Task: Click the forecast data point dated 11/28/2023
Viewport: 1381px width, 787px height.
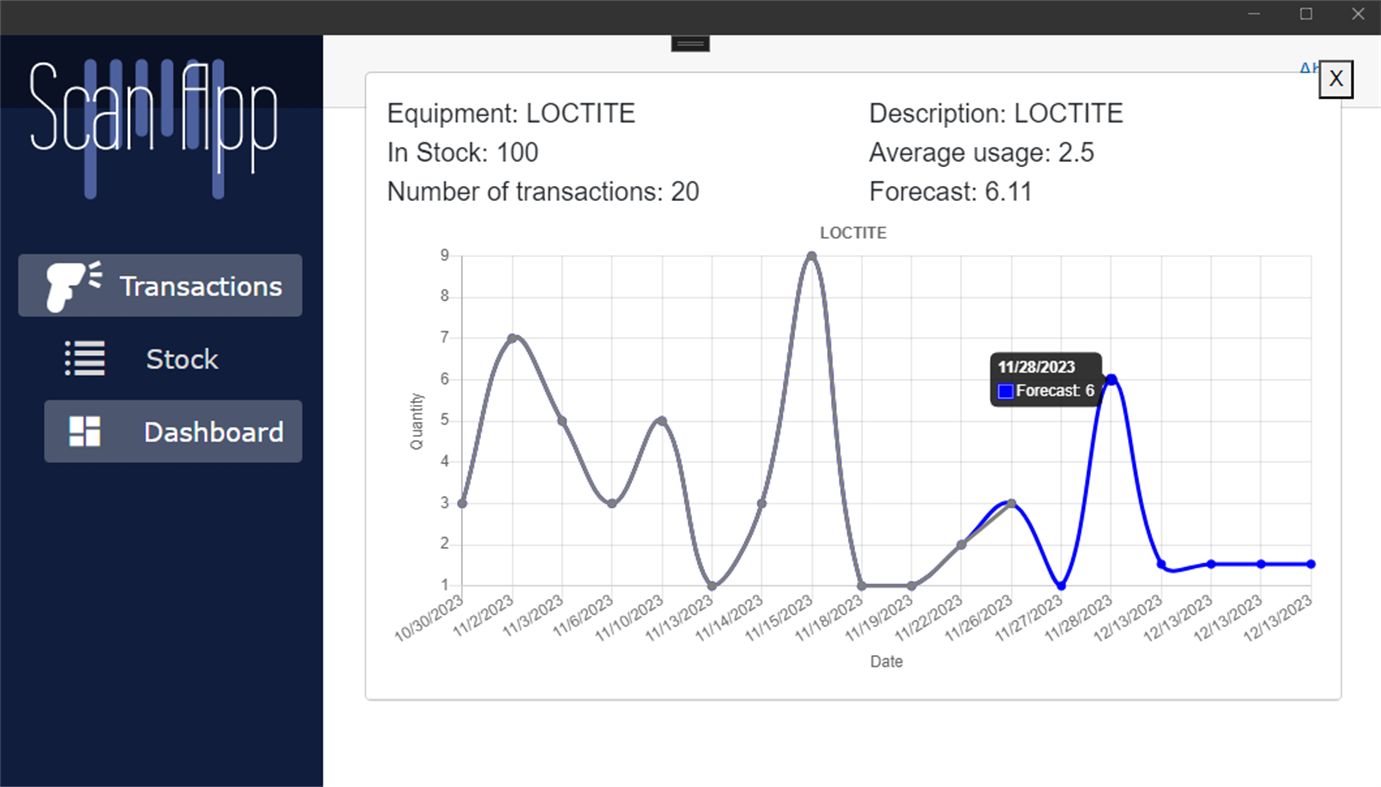Action: point(1110,379)
